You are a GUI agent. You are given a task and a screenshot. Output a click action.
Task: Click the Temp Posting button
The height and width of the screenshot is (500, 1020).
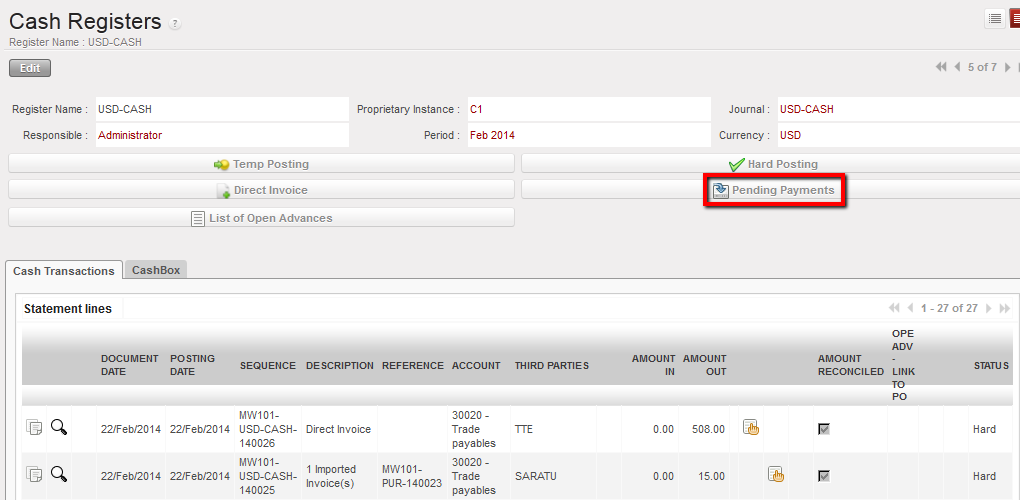(261, 164)
